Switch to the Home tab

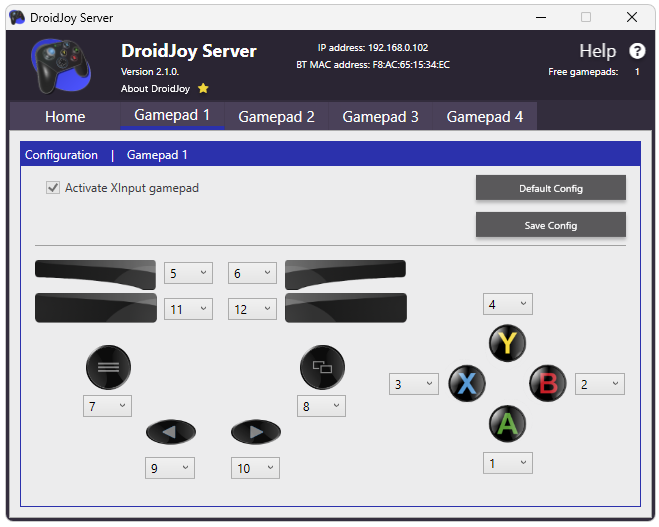pos(65,116)
